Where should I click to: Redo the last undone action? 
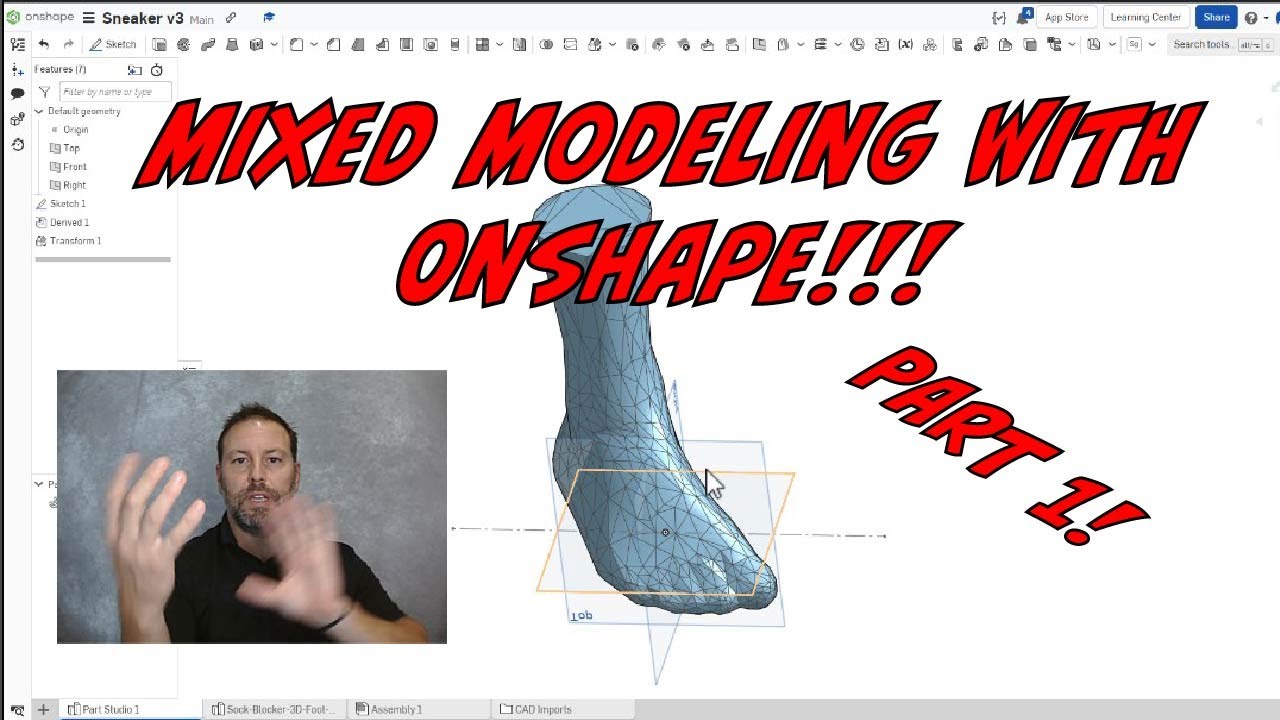click(68, 44)
